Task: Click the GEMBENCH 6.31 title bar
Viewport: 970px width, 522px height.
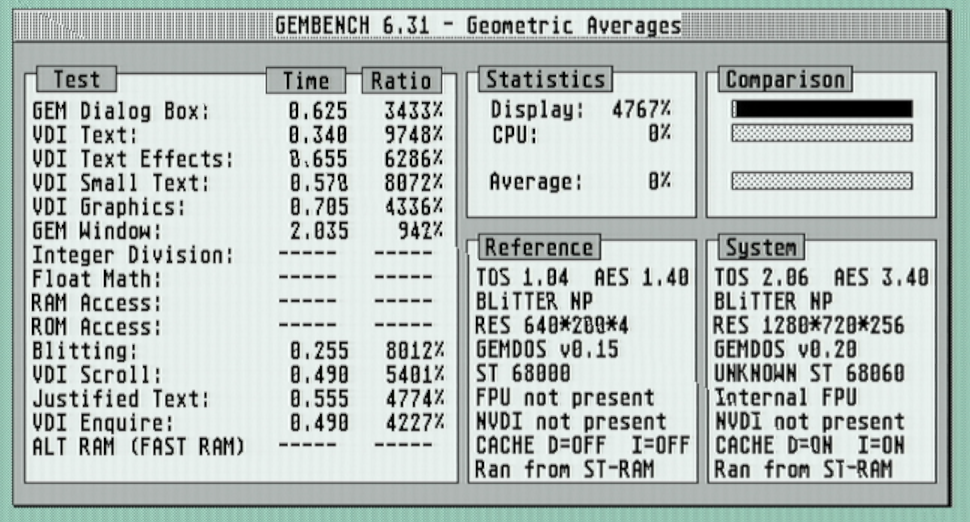Action: (x=480, y=25)
